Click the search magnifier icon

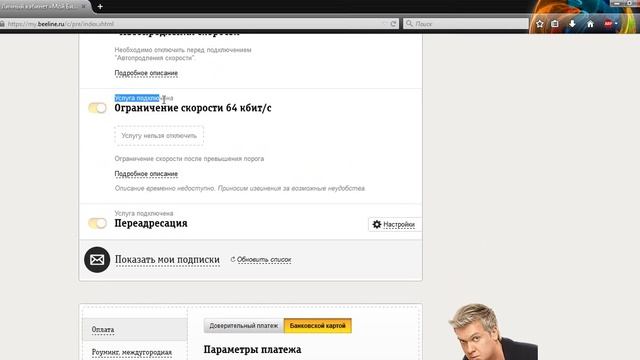[409, 24]
